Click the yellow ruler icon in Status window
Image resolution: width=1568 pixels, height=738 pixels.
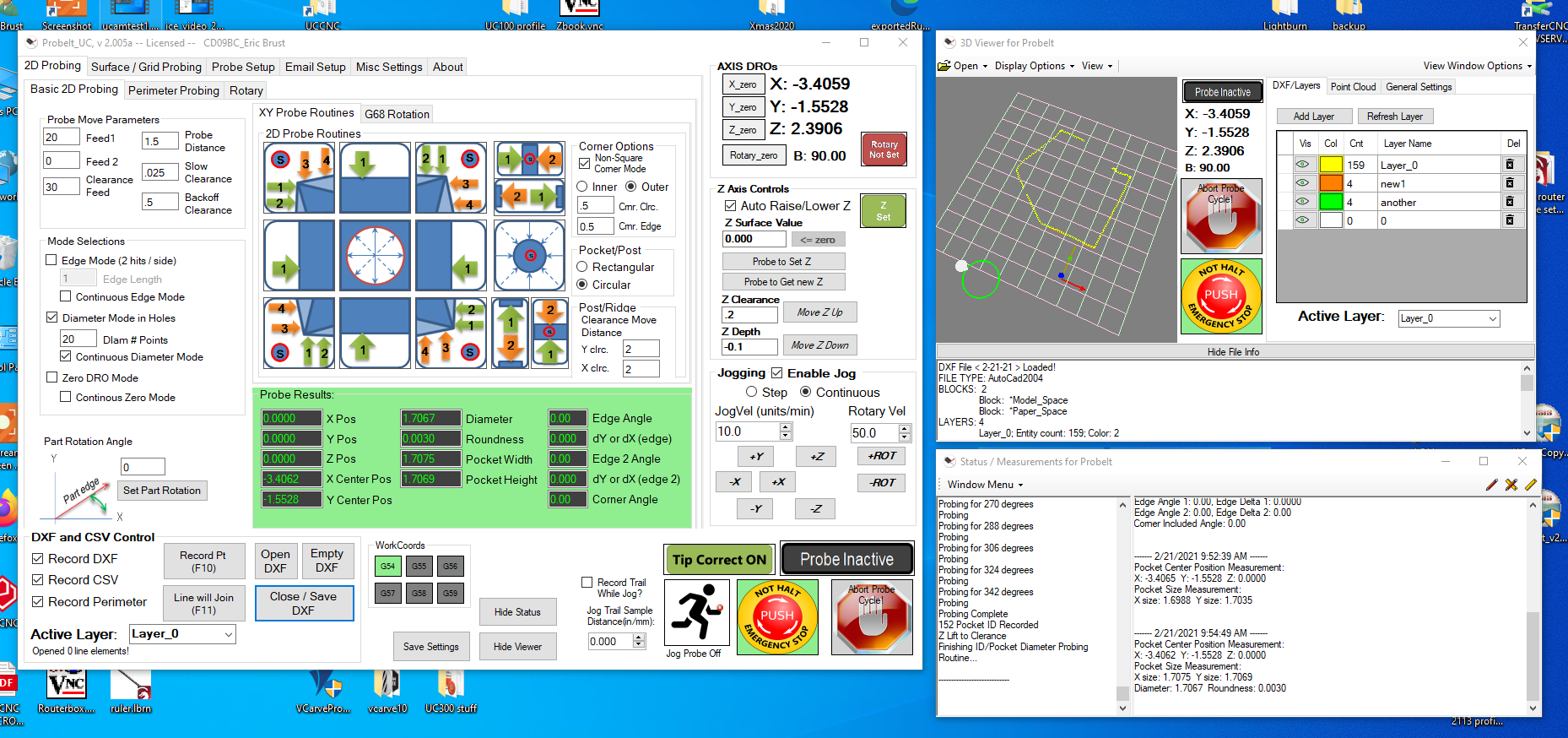1530,485
